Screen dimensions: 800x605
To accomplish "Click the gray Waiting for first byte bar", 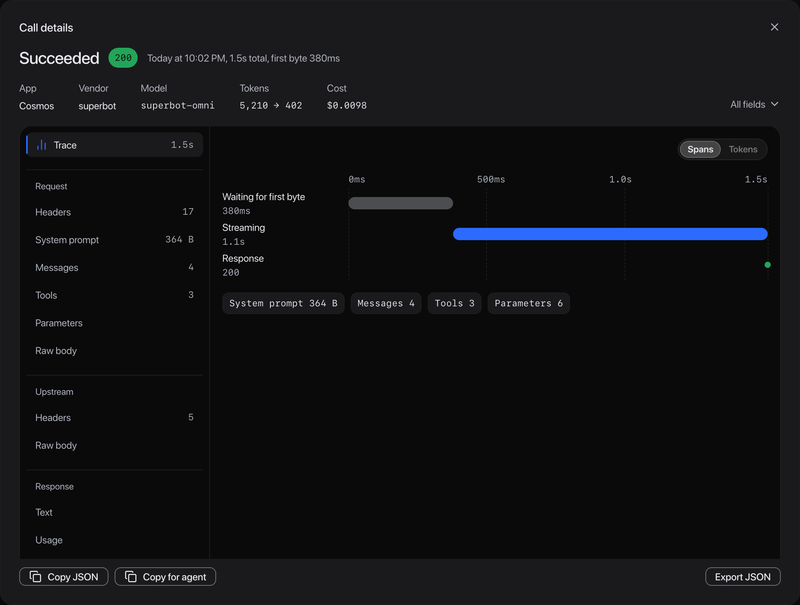I will point(401,203).
